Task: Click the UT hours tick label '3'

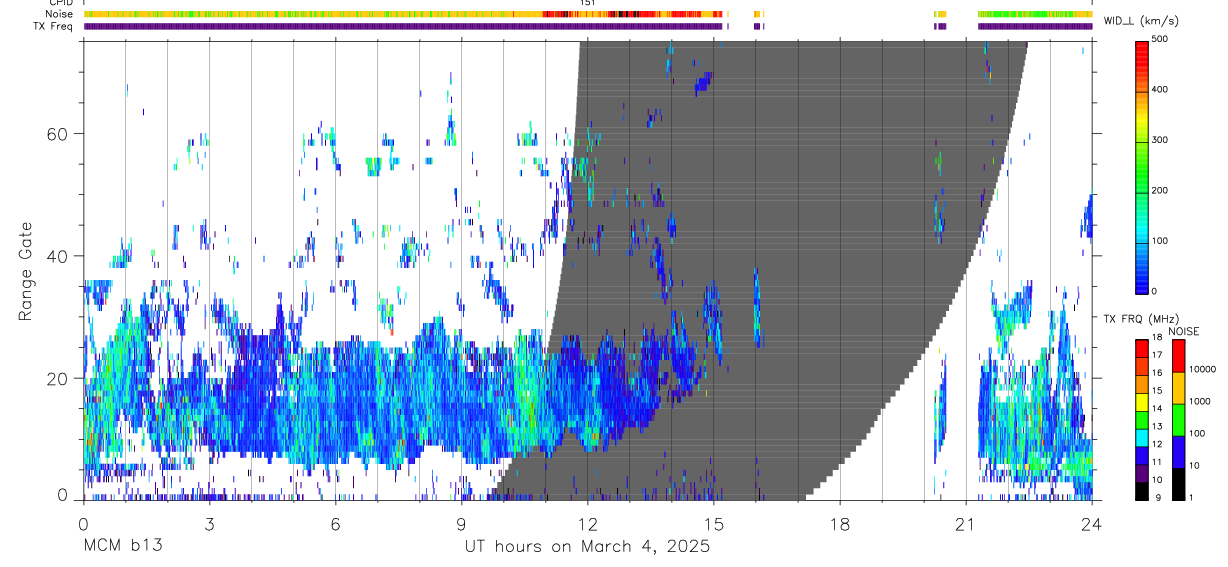Action: pos(209,523)
